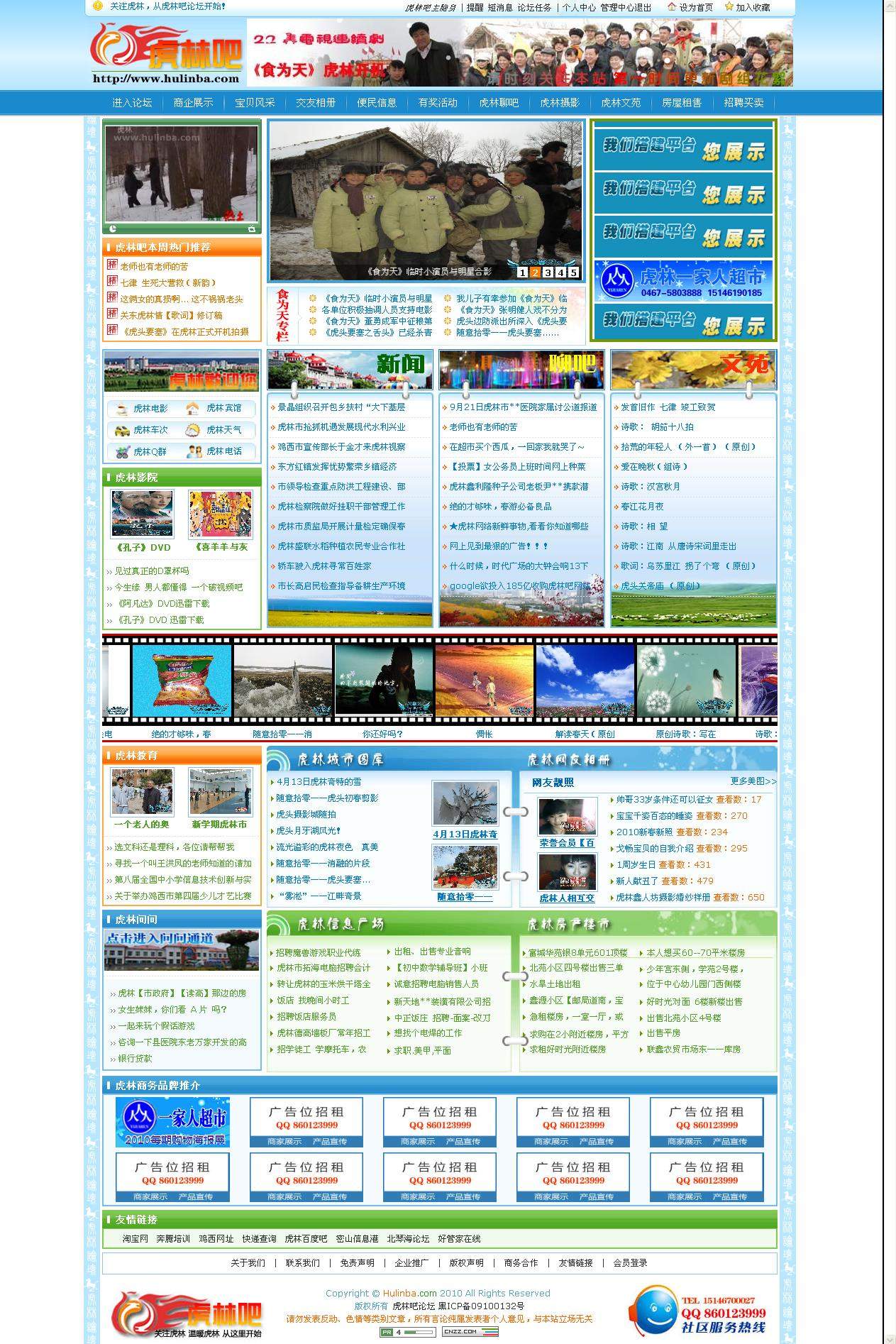The image size is (896, 1344).
Task: Open the 淘宝网 friendly link
Action: 135,1238
